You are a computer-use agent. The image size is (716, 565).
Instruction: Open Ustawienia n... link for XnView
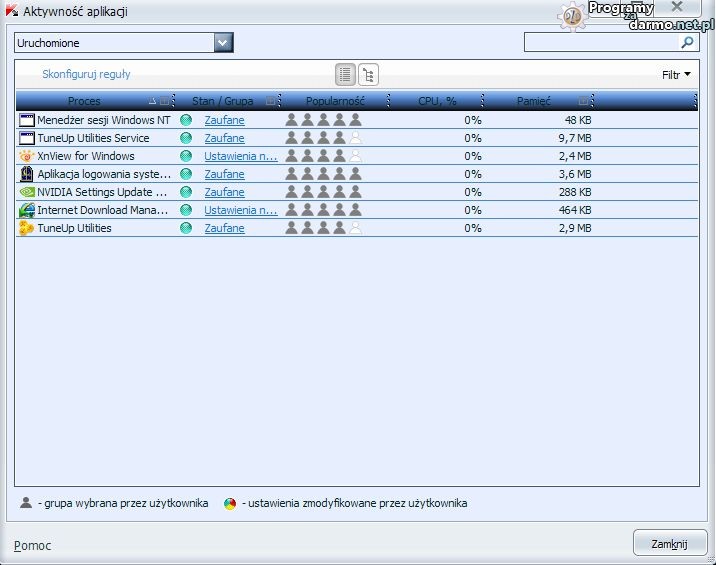(x=241, y=156)
